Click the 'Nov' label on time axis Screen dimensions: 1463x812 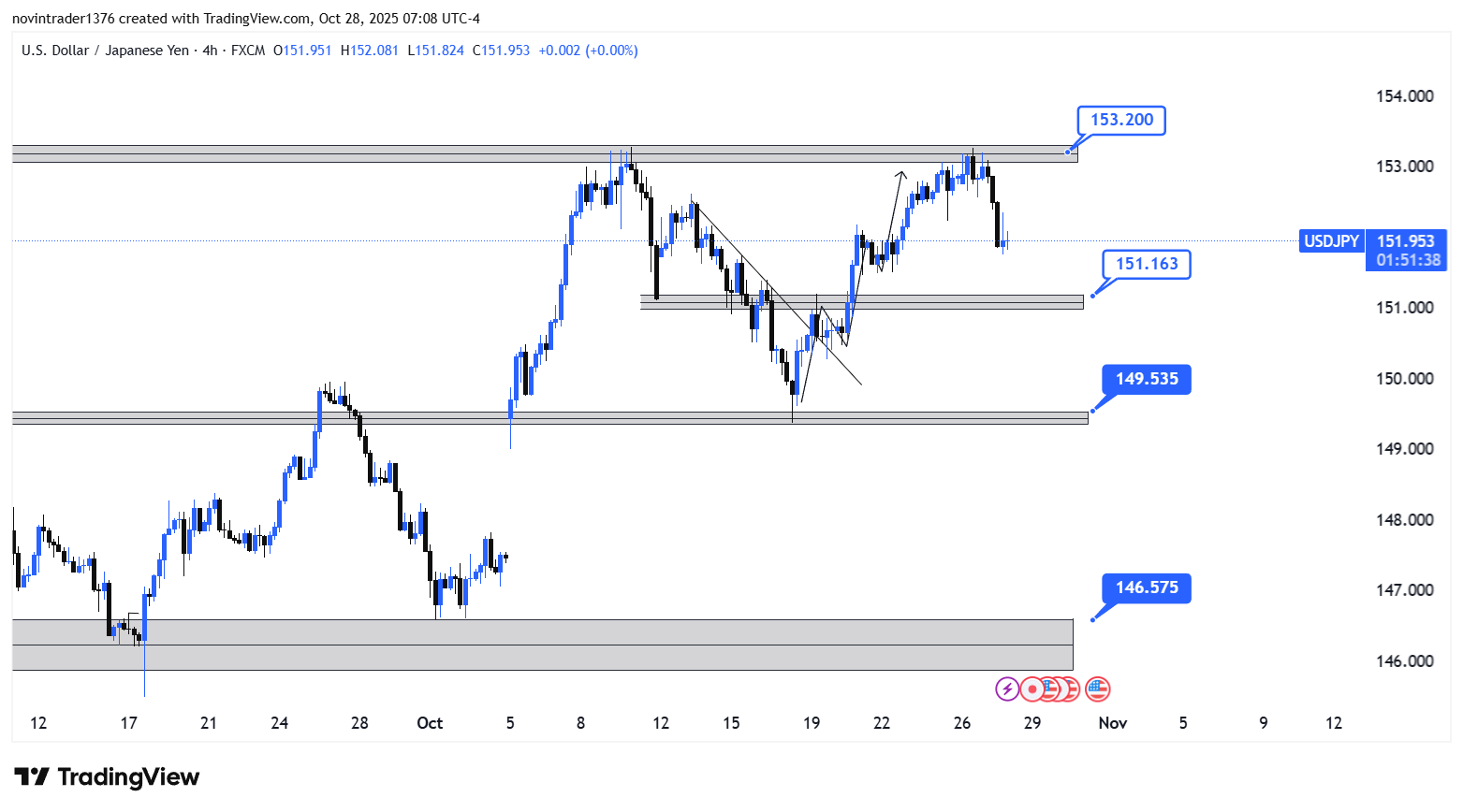tap(1112, 722)
